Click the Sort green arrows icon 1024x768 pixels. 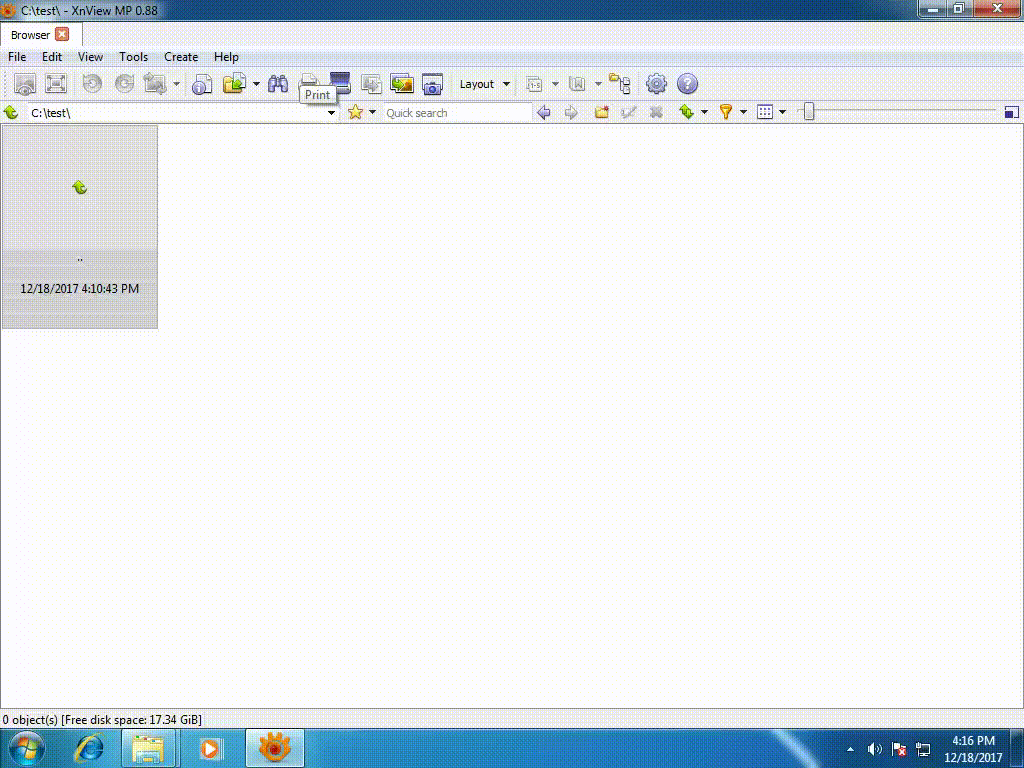[686, 112]
